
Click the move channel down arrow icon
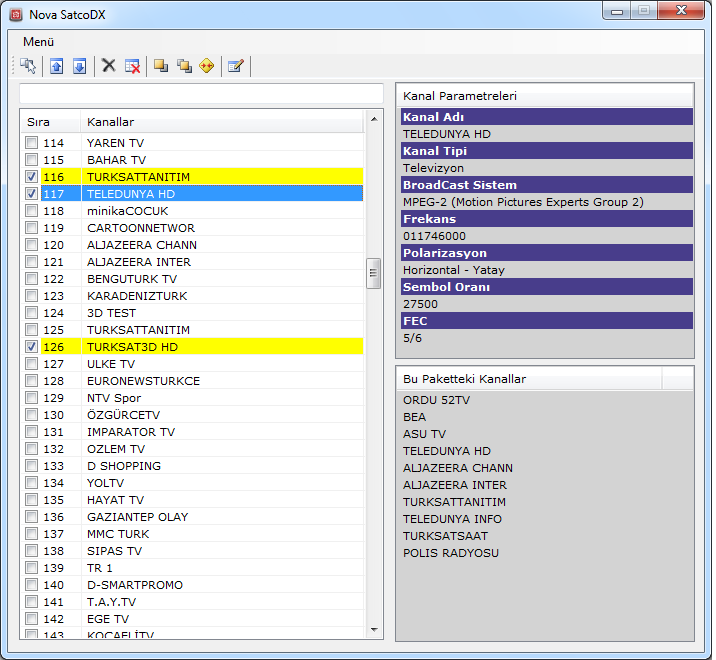point(80,66)
